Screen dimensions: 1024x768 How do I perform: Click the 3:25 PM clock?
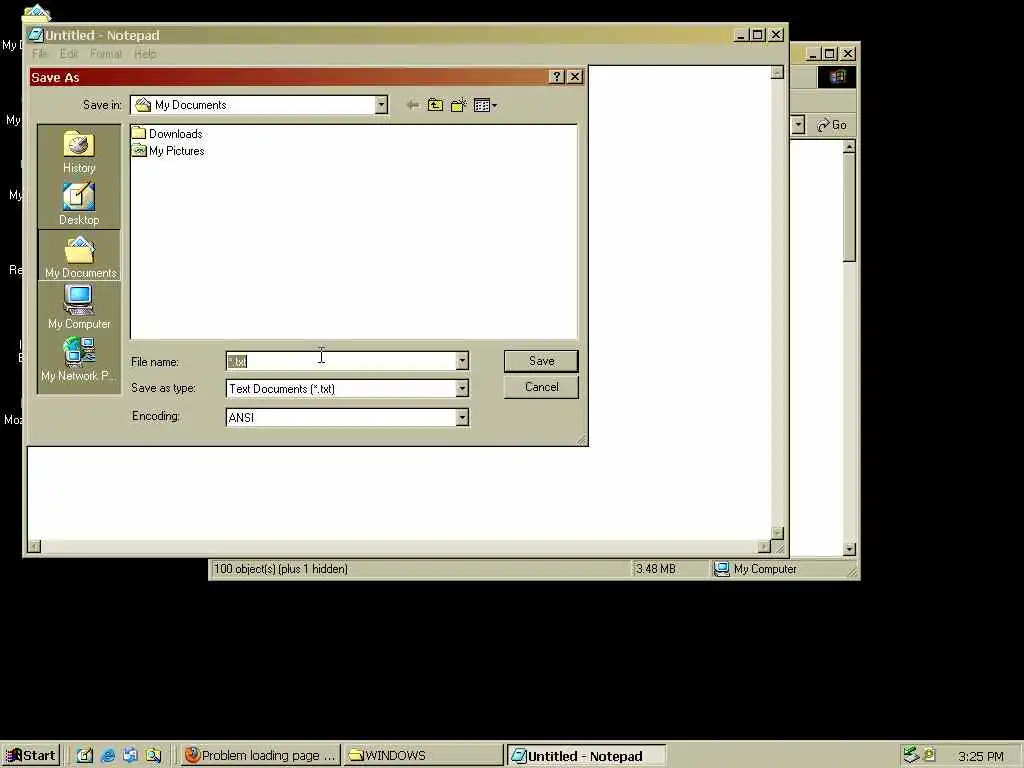(x=980, y=757)
